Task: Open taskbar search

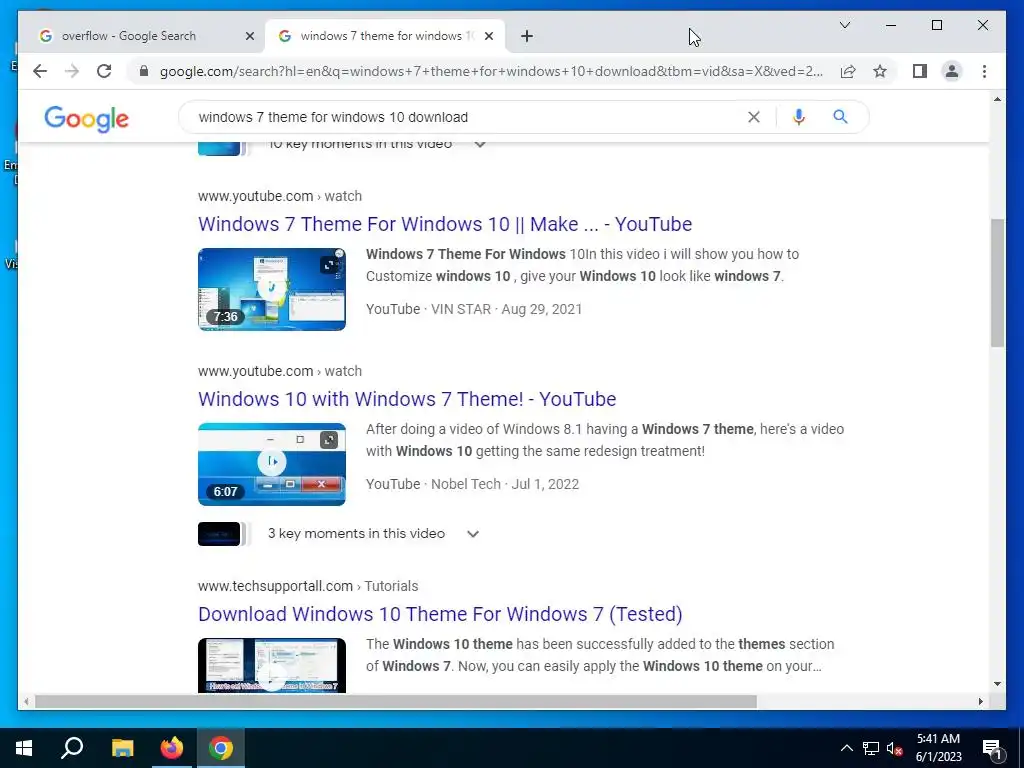Action: (x=72, y=748)
